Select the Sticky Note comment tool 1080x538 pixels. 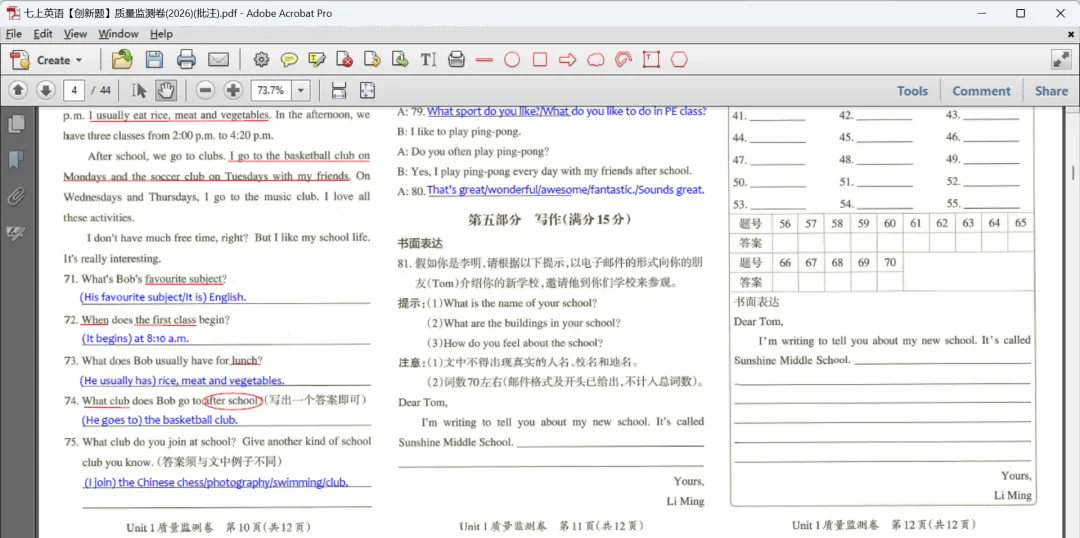[x=289, y=60]
